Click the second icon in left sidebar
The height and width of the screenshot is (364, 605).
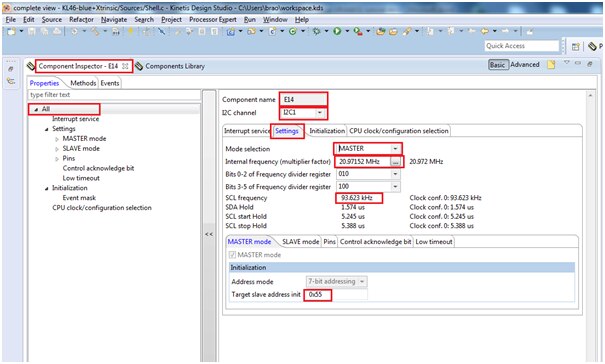click(11, 81)
